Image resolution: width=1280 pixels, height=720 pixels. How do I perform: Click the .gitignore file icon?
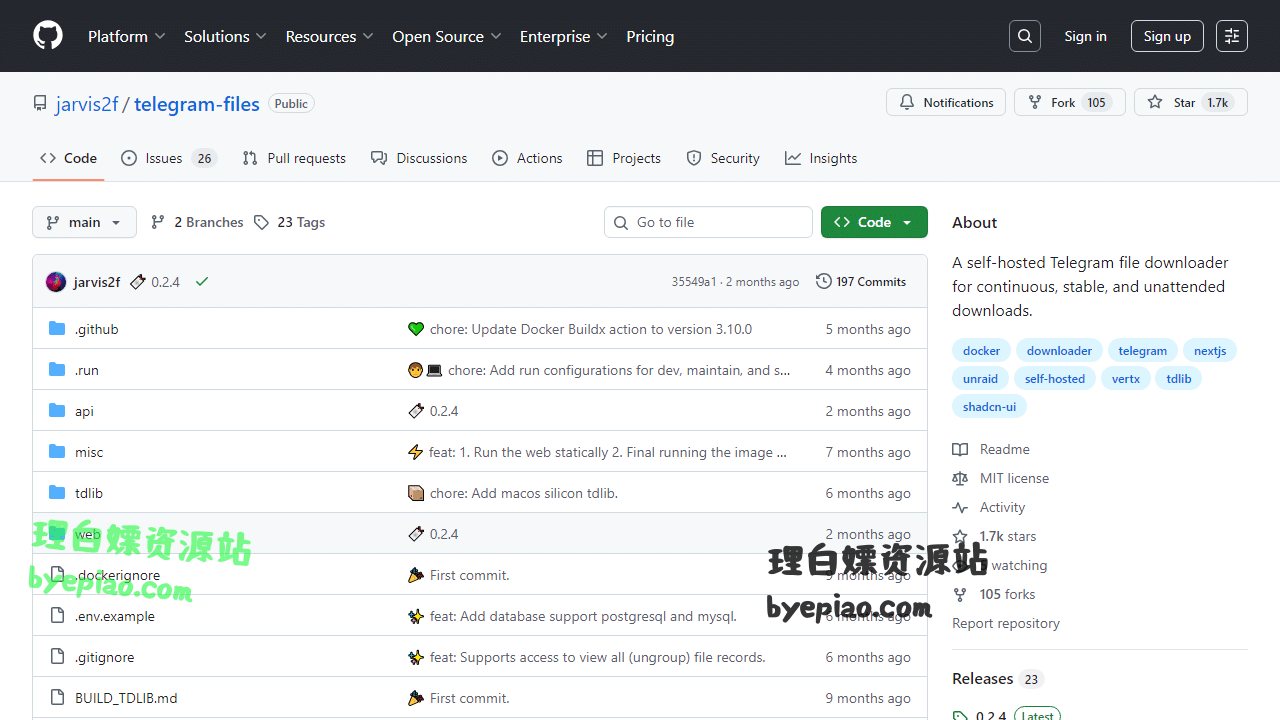click(x=57, y=657)
